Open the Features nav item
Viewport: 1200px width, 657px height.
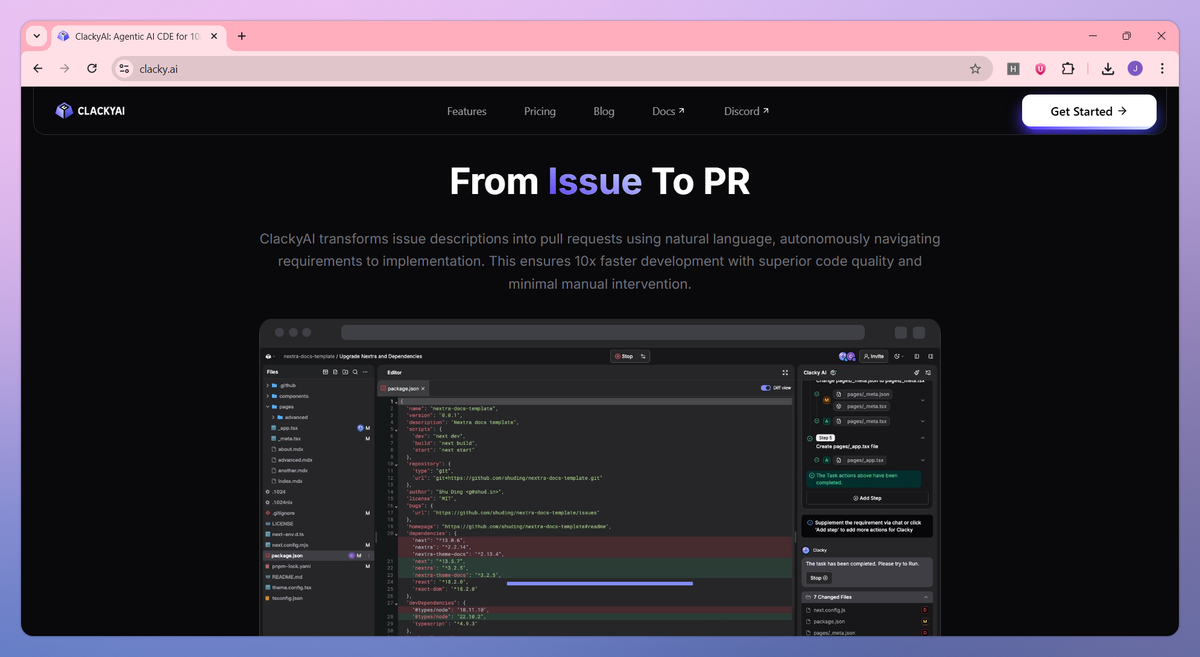tap(467, 111)
